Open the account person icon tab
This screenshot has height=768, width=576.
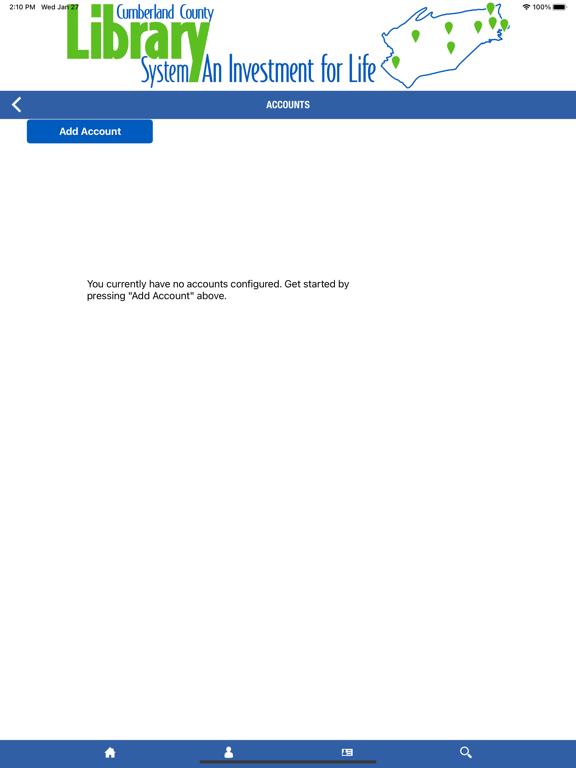coord(229,752)
